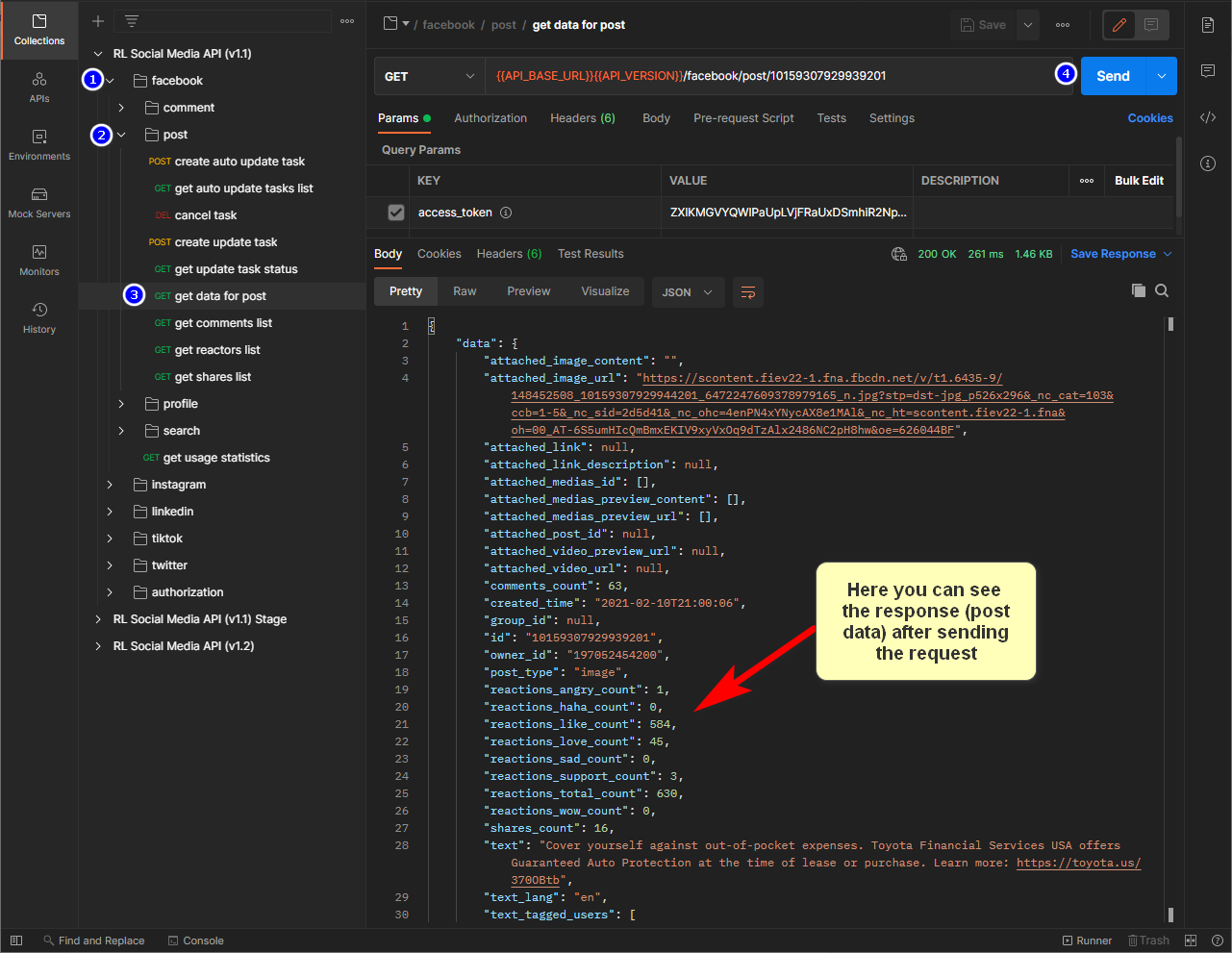The image size is (1232, 953).
Task: Switch to the Authorization tab
Action: point(490,117)
